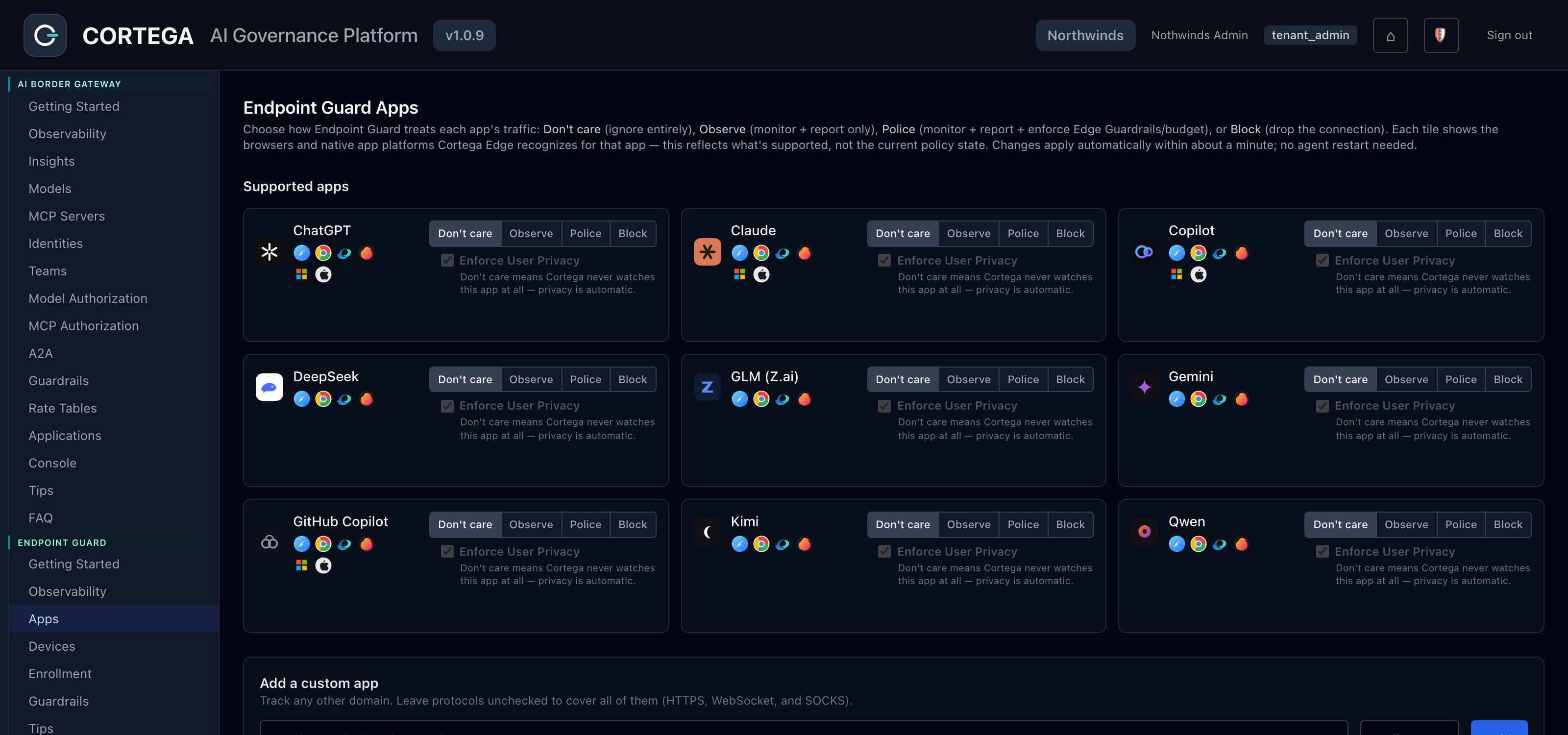
Task: Click Safari icon on the ChatGPT tile
Action: click(301, 253)
